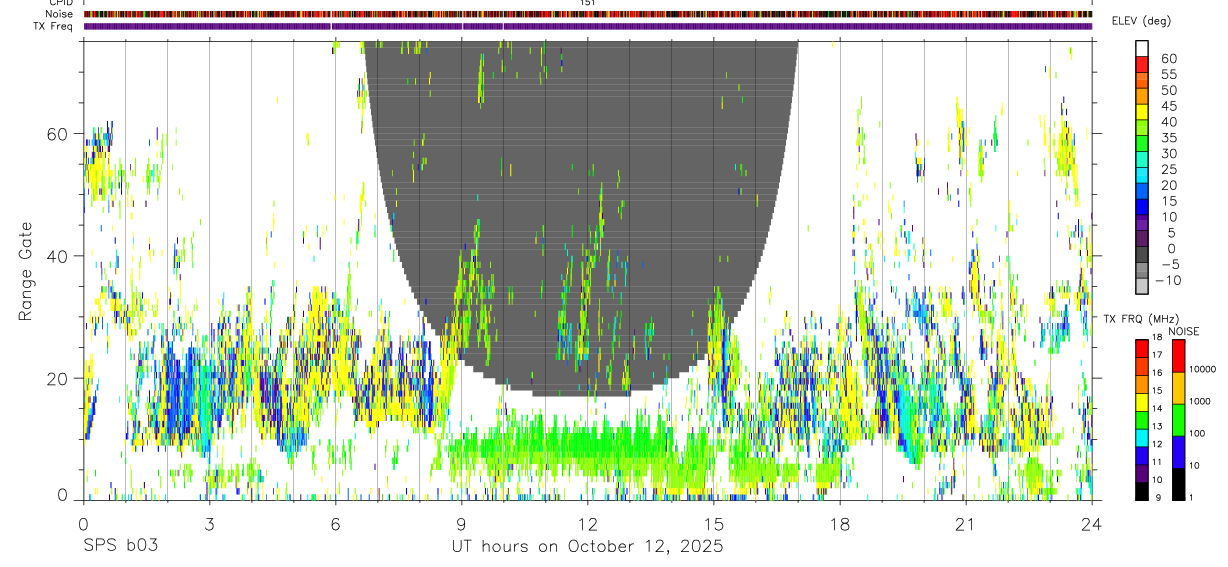The image size is (1228, 567).
Task: Click the blue swatch of NOISE colorbar
Action: [1178, 452]
